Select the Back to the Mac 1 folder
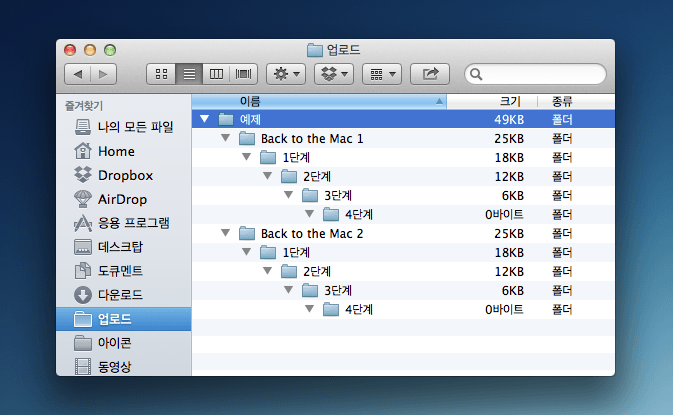Screen dimensions: 673x415 (403, 138)
